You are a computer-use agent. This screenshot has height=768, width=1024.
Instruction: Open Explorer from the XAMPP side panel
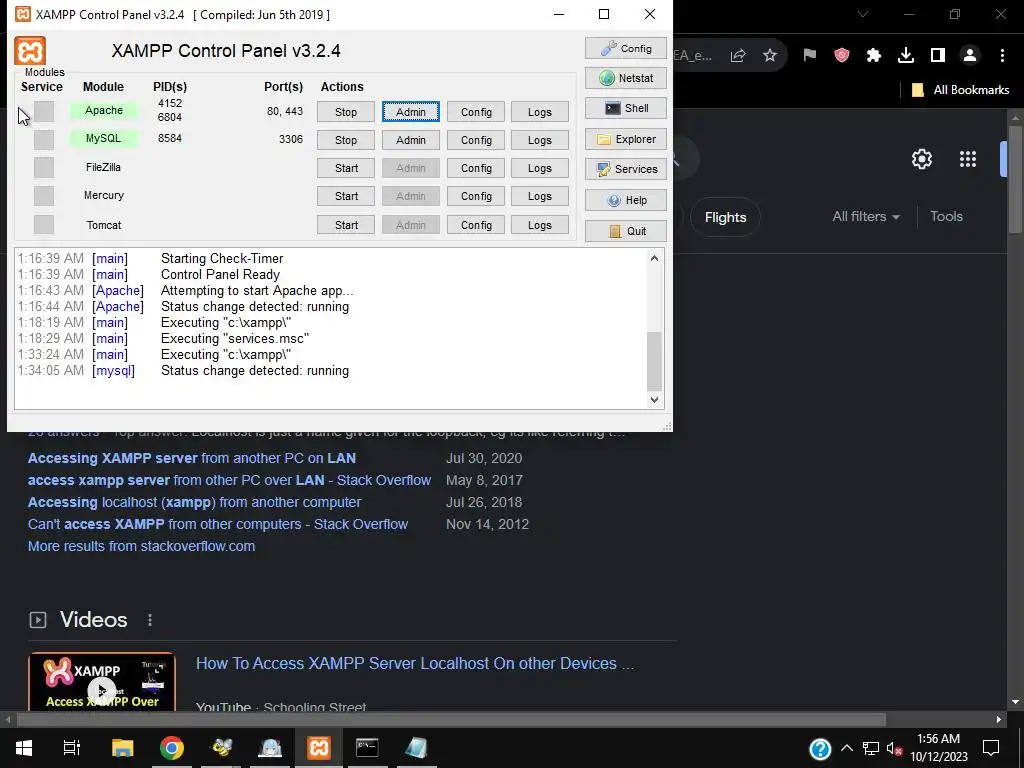pos(626,139)
